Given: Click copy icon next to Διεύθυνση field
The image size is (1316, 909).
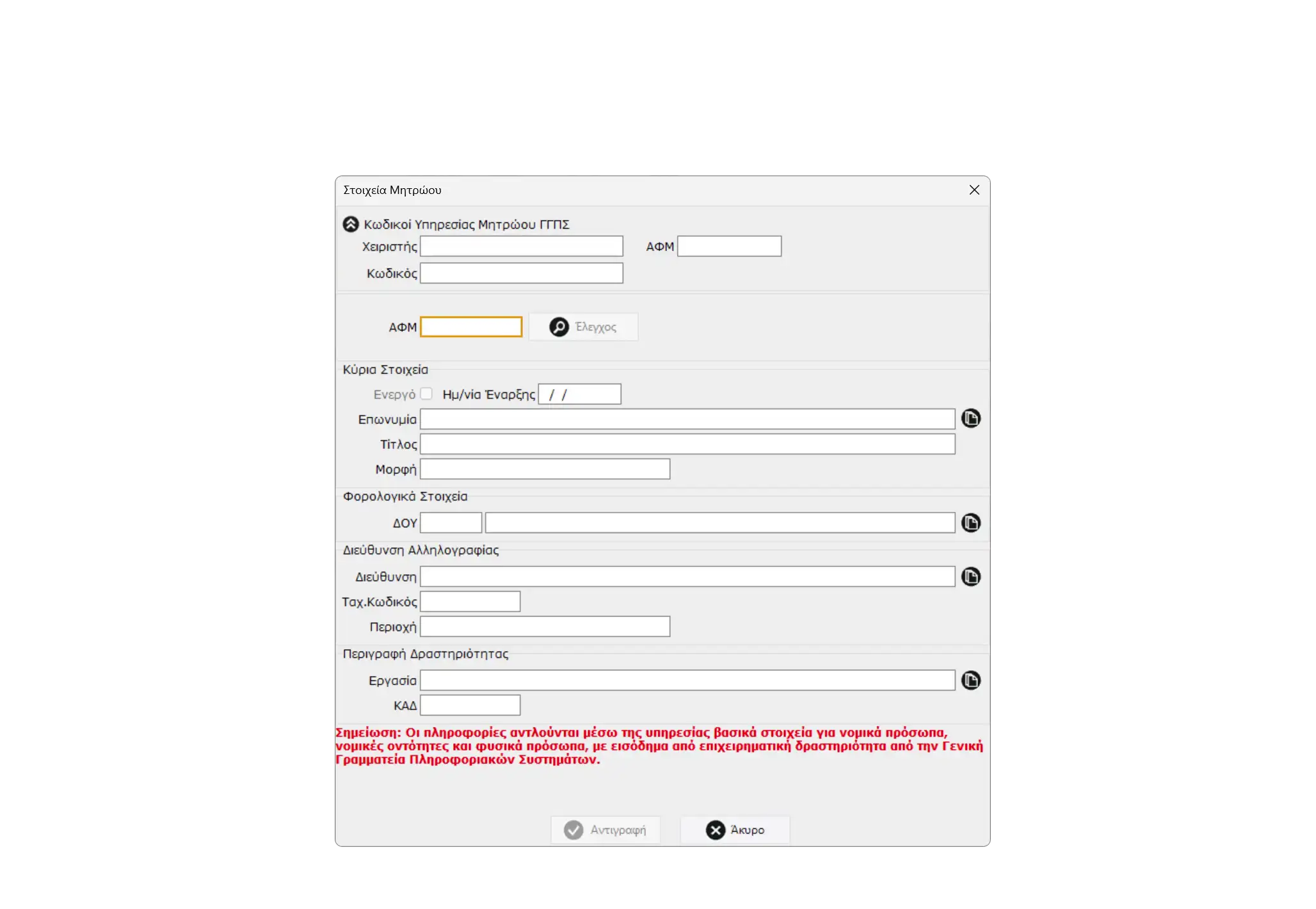Looking at the screenshot, I should pyautogui.click(x=970, y=577).
